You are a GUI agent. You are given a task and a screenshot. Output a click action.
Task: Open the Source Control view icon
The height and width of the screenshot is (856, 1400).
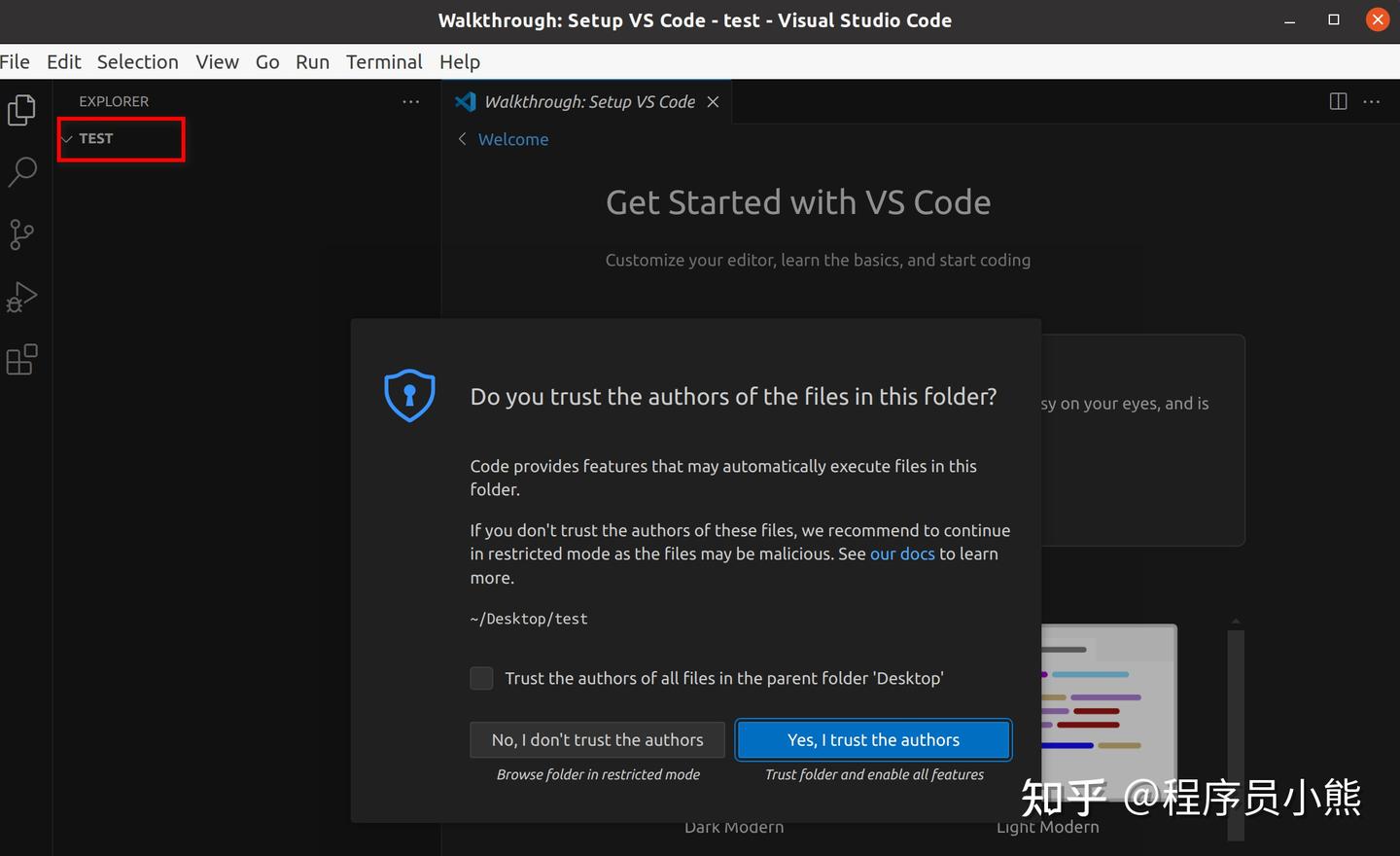point(21,234)
